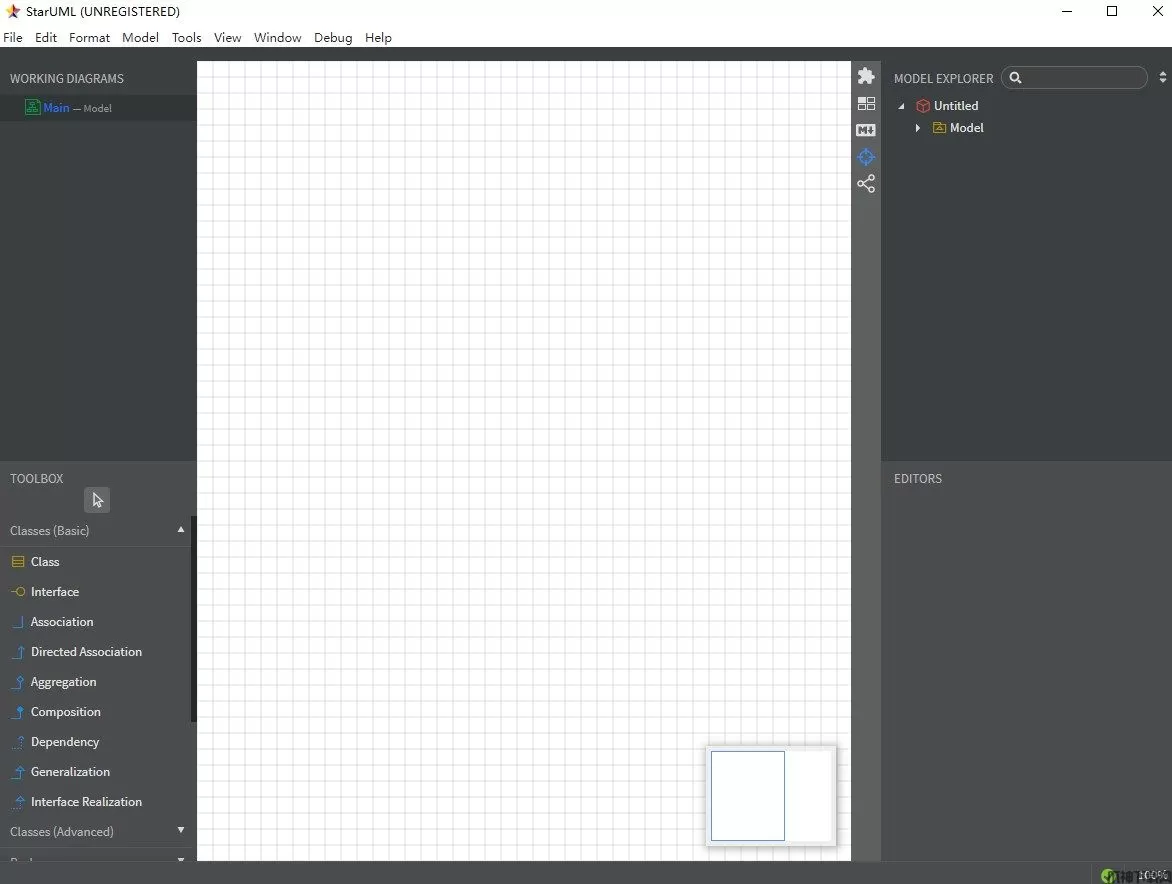
Task: Select the Class toolbox label
Action: pos(45,561)
